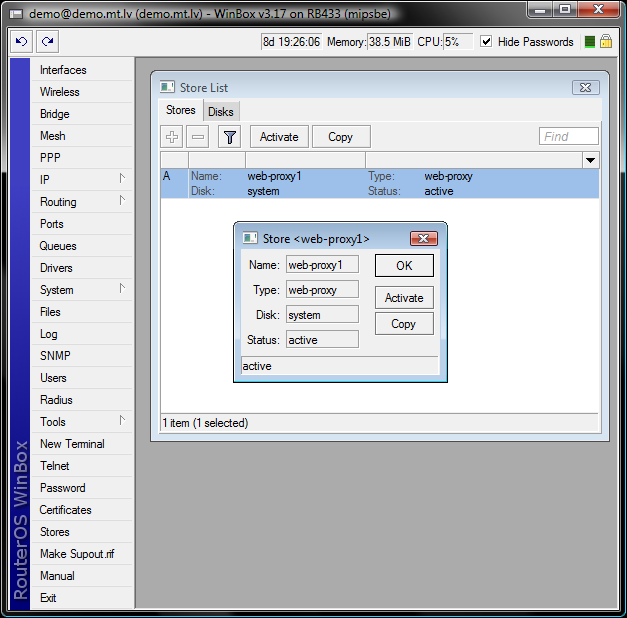Image resolution: width=627 pixels, height=618 pixels.
Task: Click the Name field containing web-proxy1
Action: pos(322,265)
